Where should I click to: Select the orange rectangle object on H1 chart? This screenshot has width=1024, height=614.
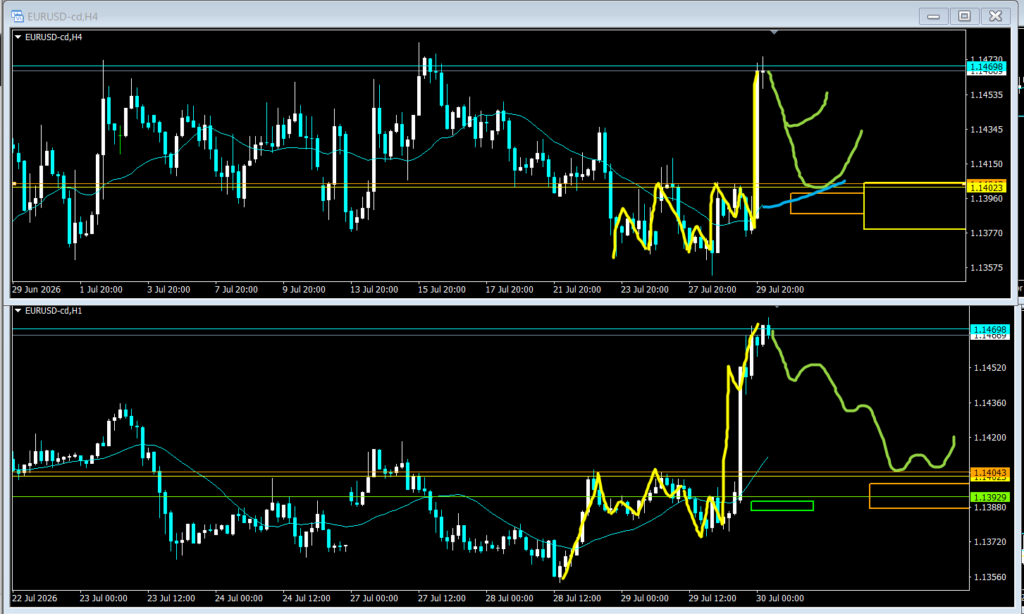pyautogui.click(x=919, y=496)
